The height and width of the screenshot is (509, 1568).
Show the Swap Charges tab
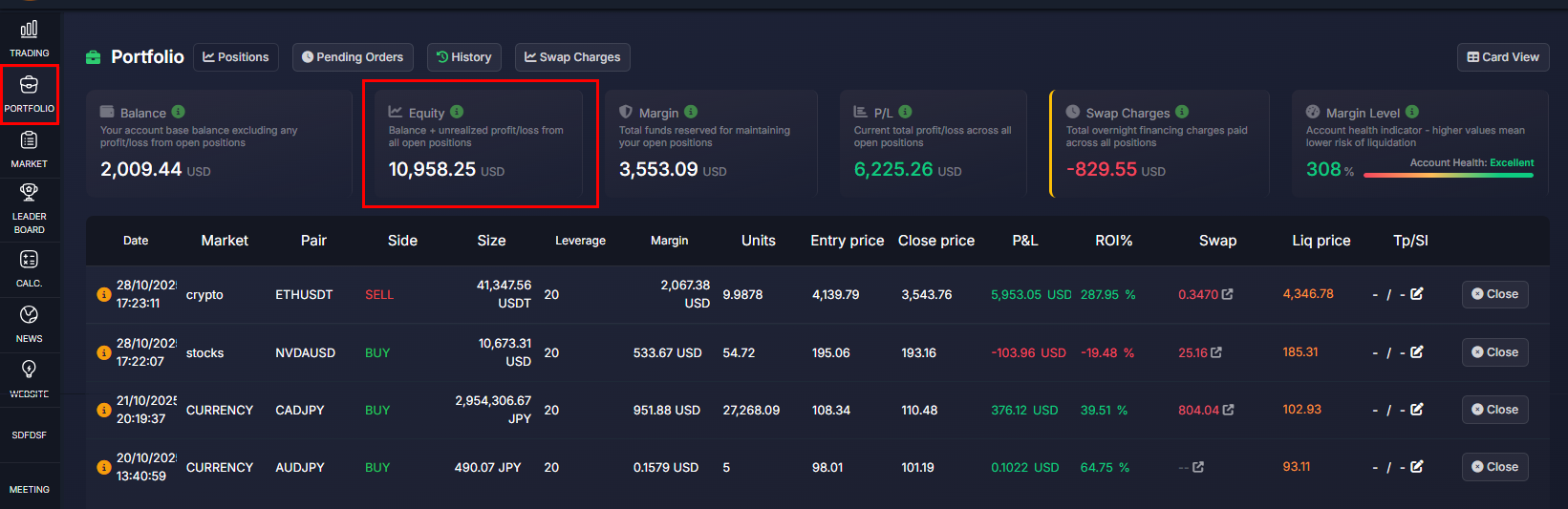pyautogui.click(x=572, y=57)
